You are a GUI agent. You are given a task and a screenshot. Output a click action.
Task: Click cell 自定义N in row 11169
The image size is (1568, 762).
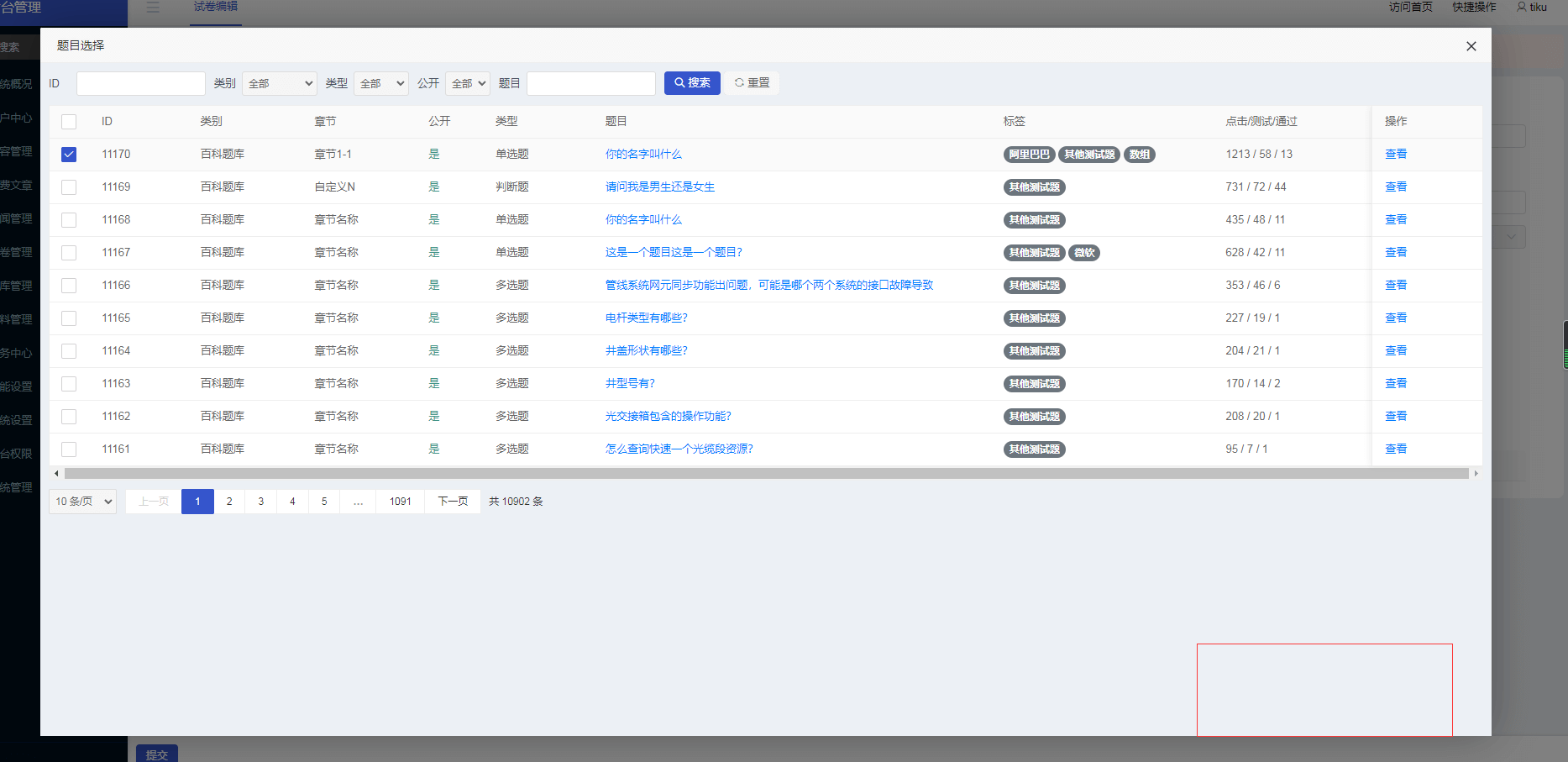point(334,187)
